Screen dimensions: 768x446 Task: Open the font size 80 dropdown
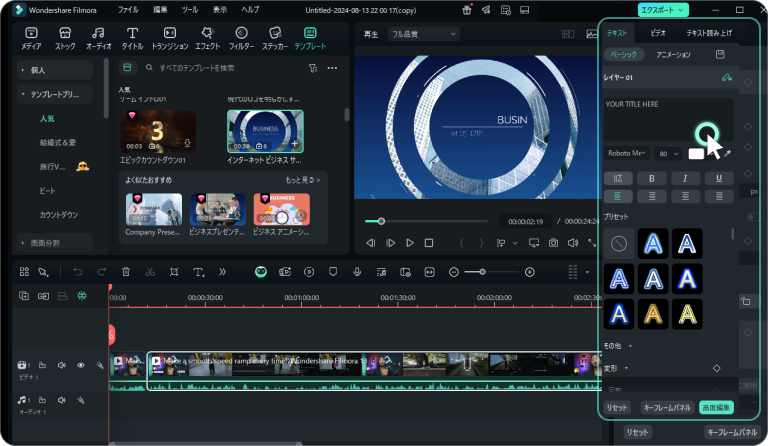point(668,154)
